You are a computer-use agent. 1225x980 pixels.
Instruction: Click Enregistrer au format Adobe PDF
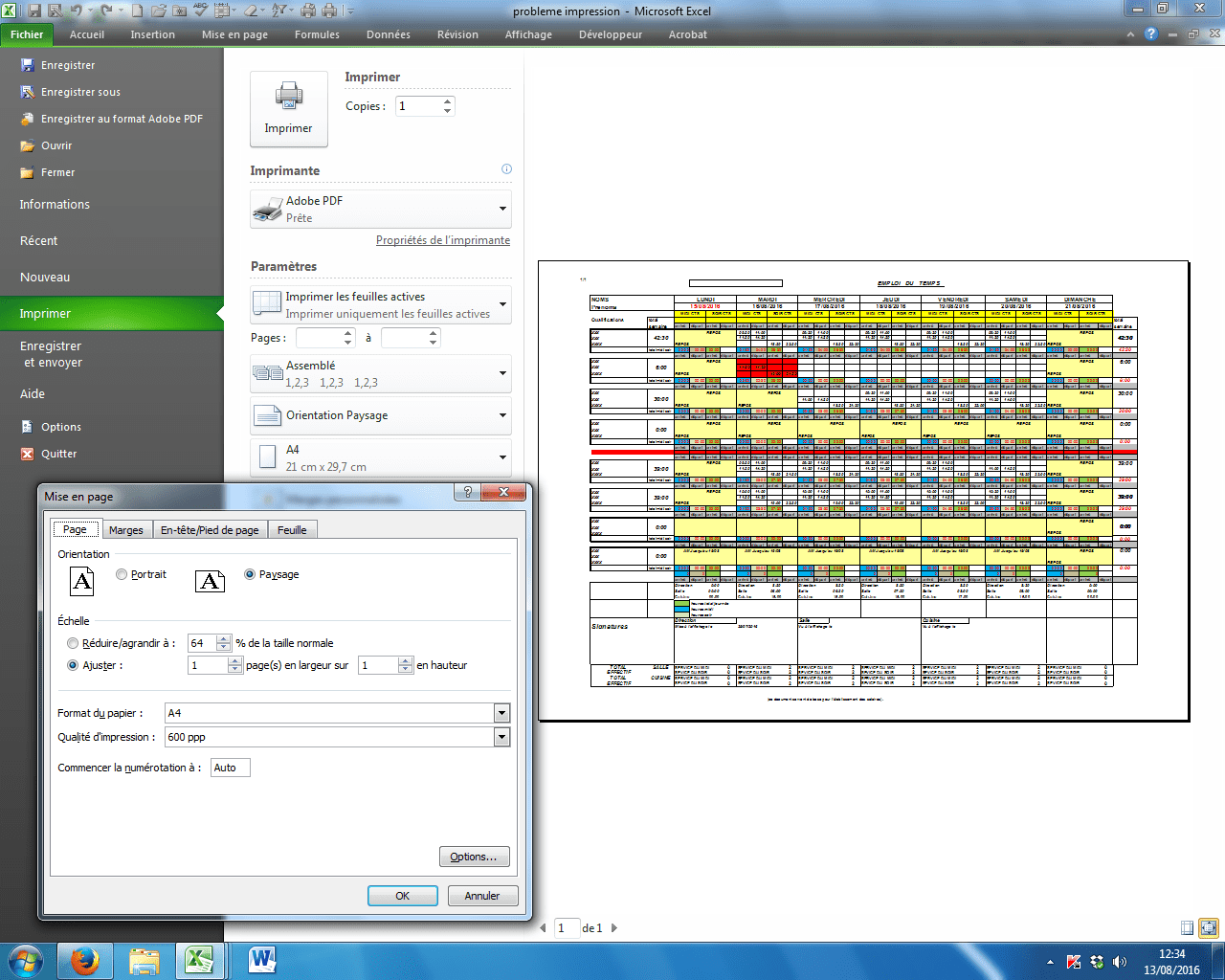(122, 119)
